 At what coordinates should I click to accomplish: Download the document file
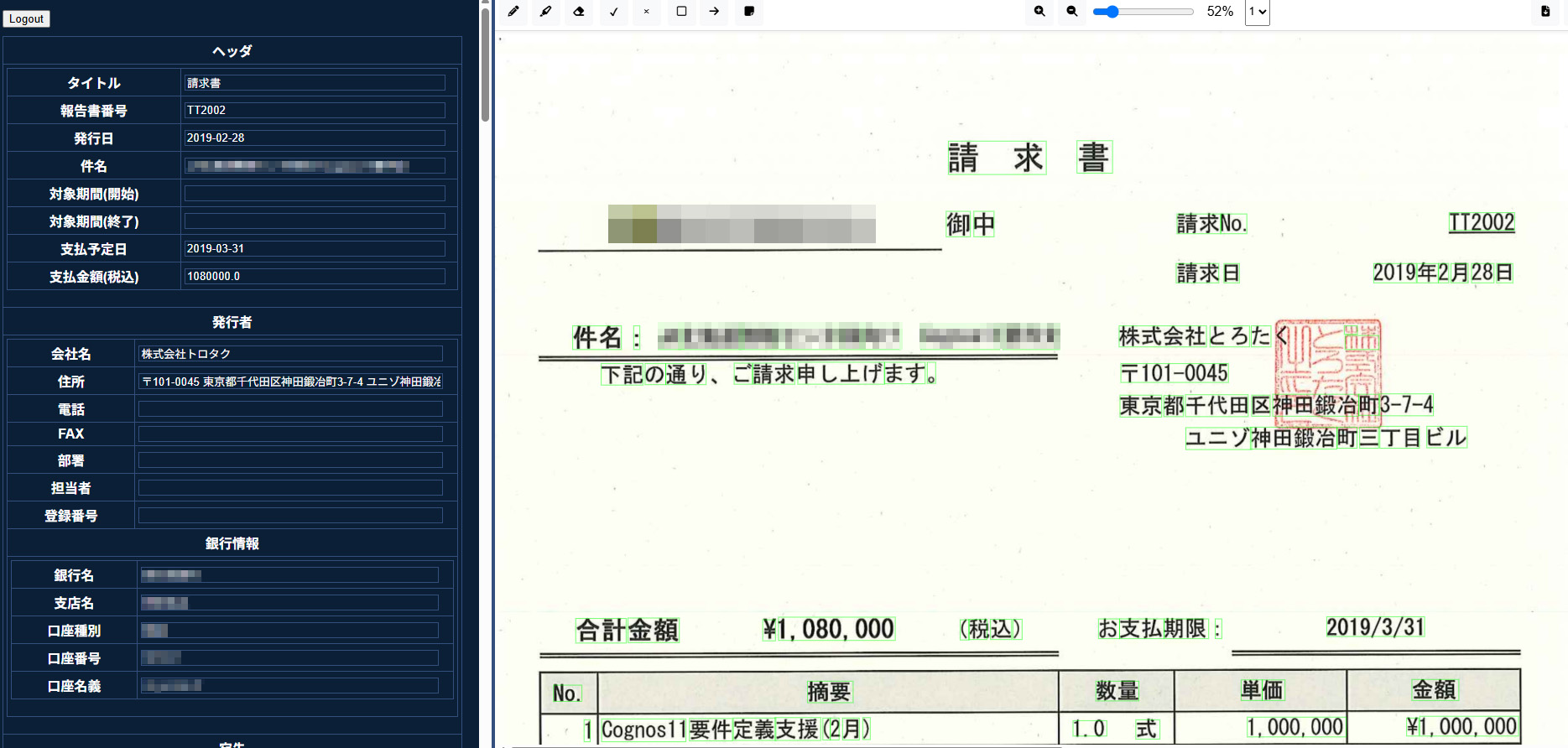coord(1545,12)
